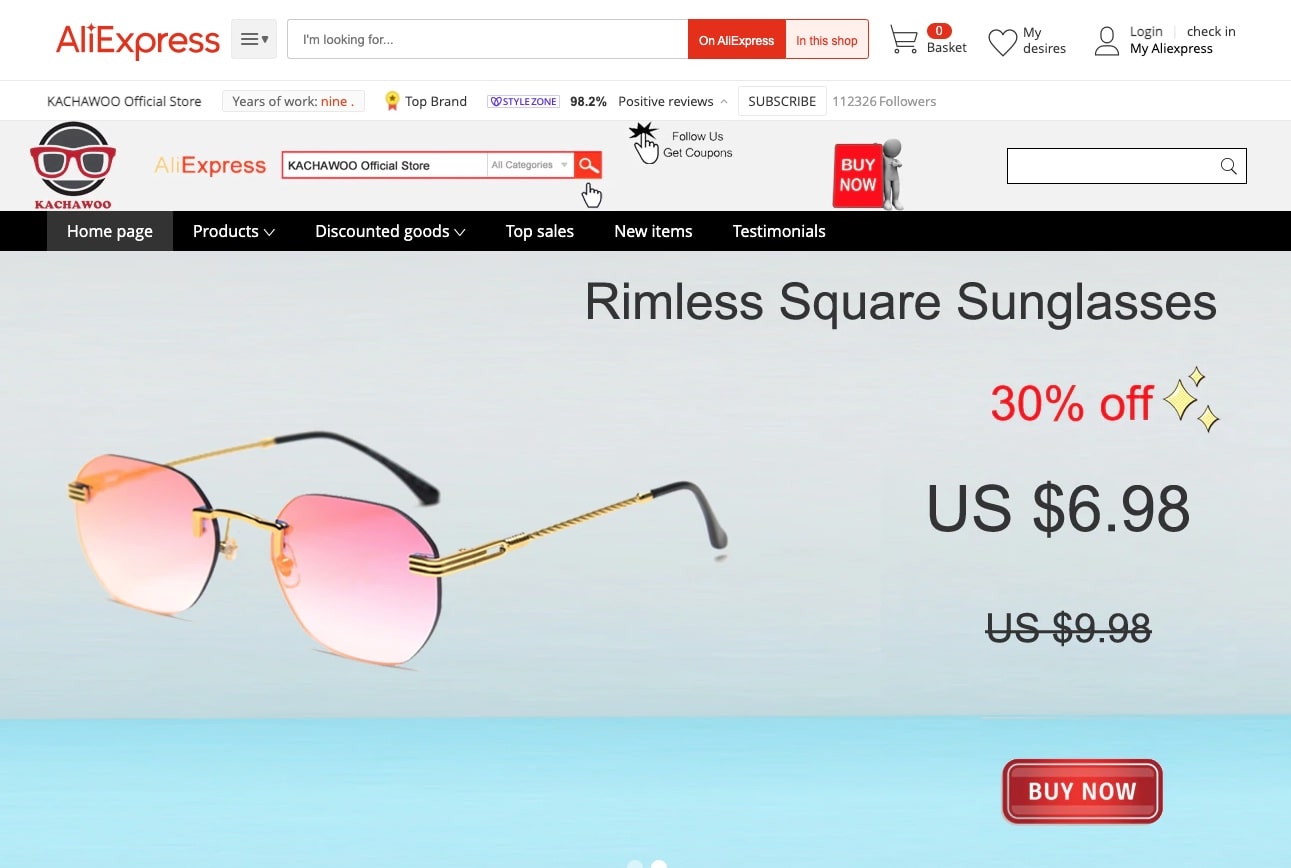Click the magnifier in the right search box

point(1229,166)
